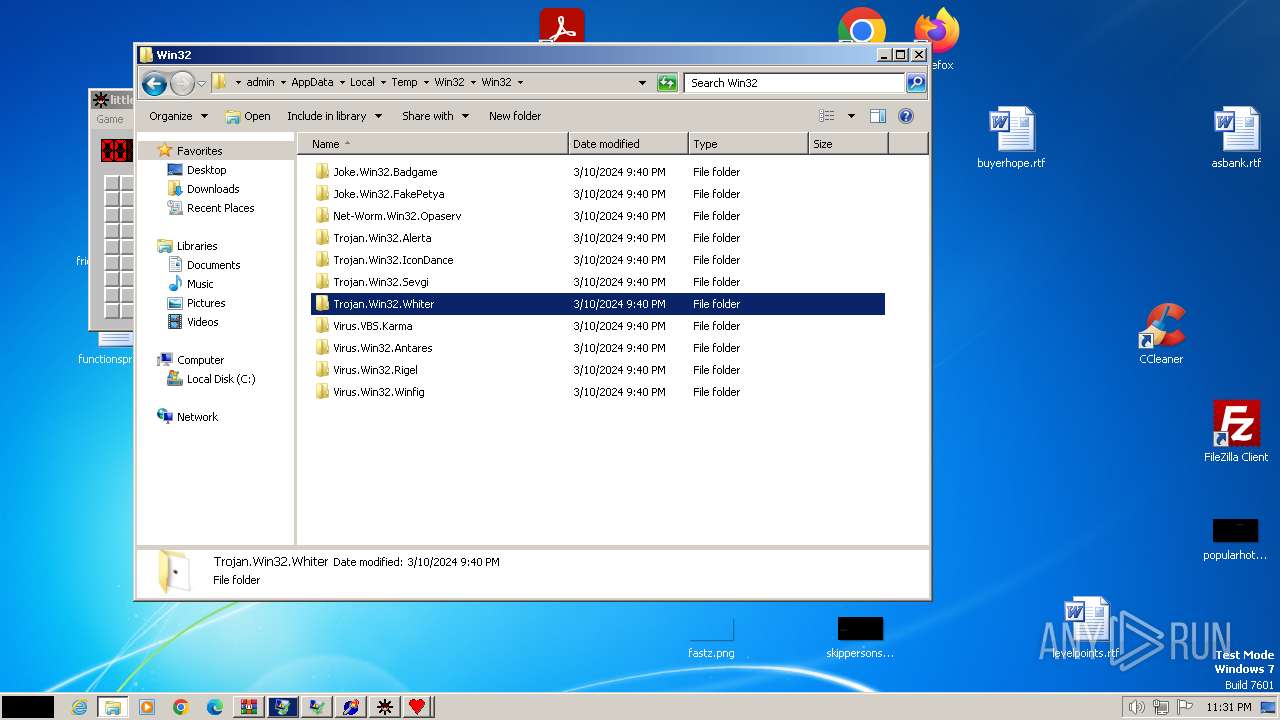Select the Pictures library
Viewport: 1280px width, 720px height.
tap(206, 303)
